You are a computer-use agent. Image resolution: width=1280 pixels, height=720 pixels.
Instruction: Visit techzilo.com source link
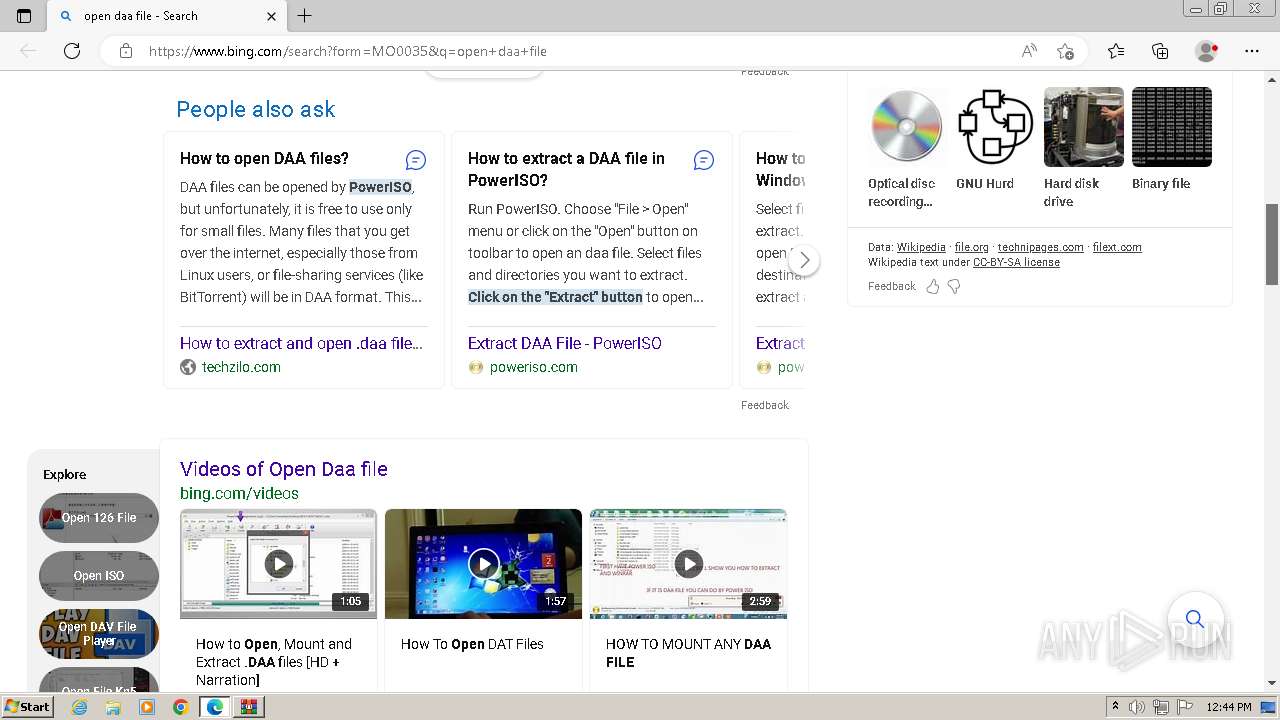[x=241, y=367]
